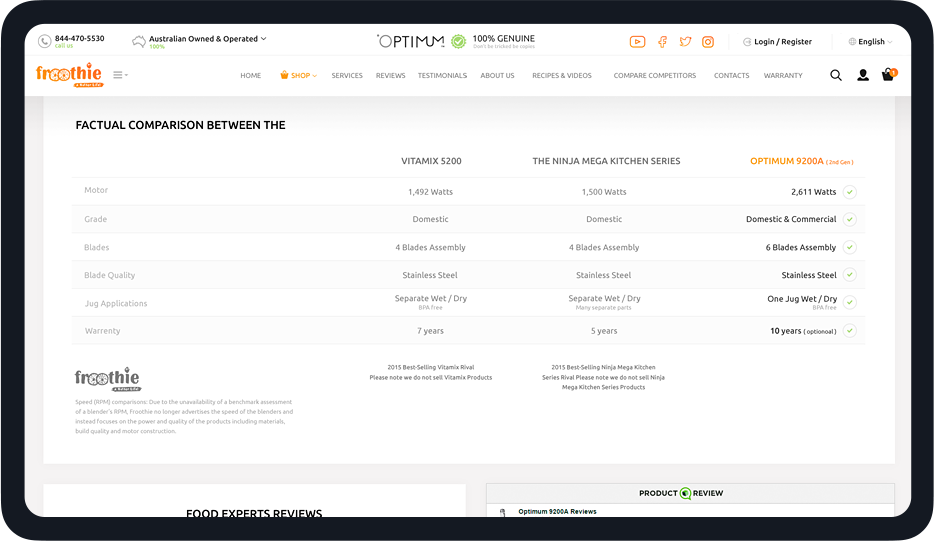
Task: Click the Froothie logo in navbar
Action: tap(68, 75)
